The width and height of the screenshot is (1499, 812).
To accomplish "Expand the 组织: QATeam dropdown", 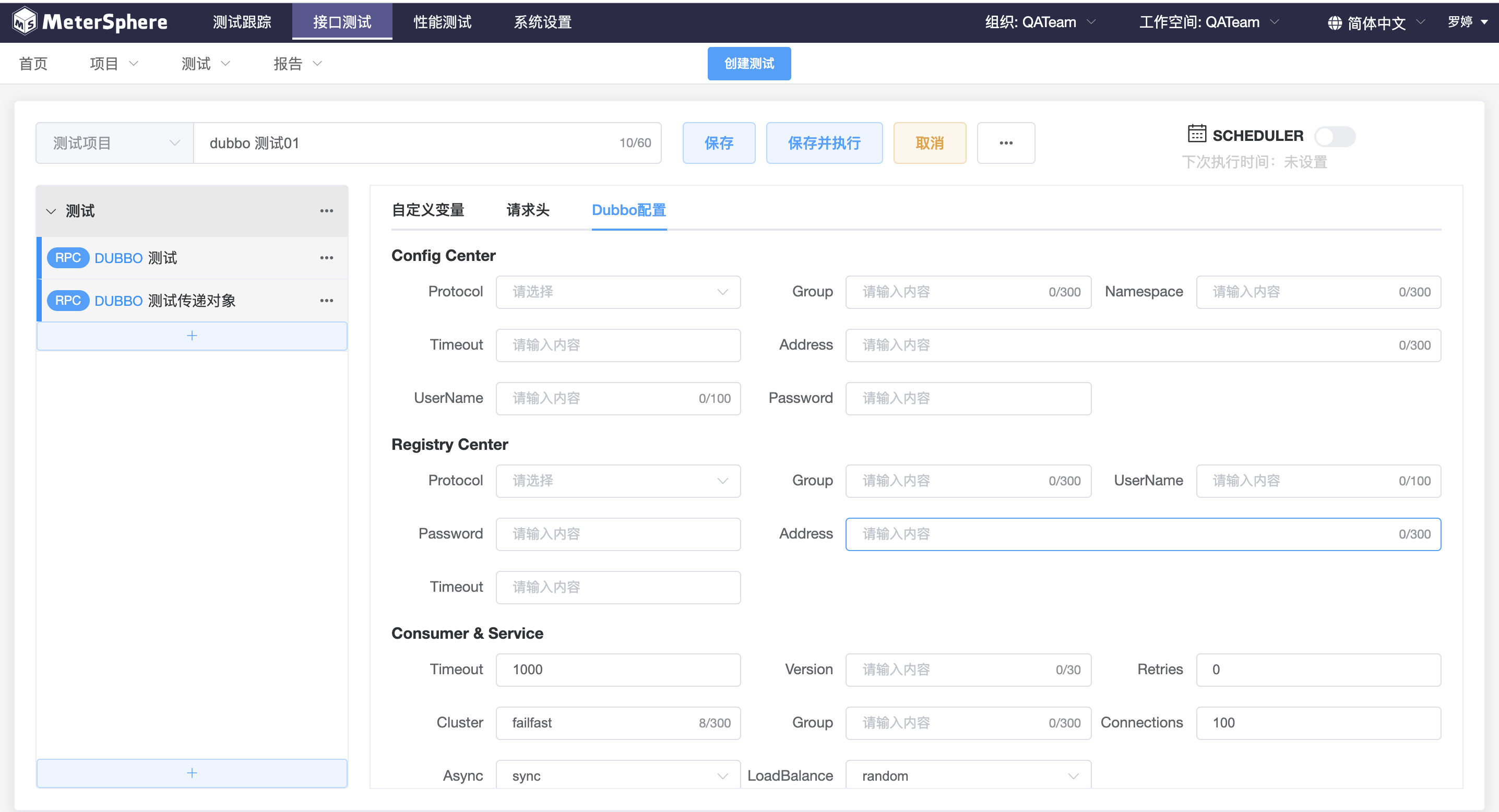I will 1040,22.
